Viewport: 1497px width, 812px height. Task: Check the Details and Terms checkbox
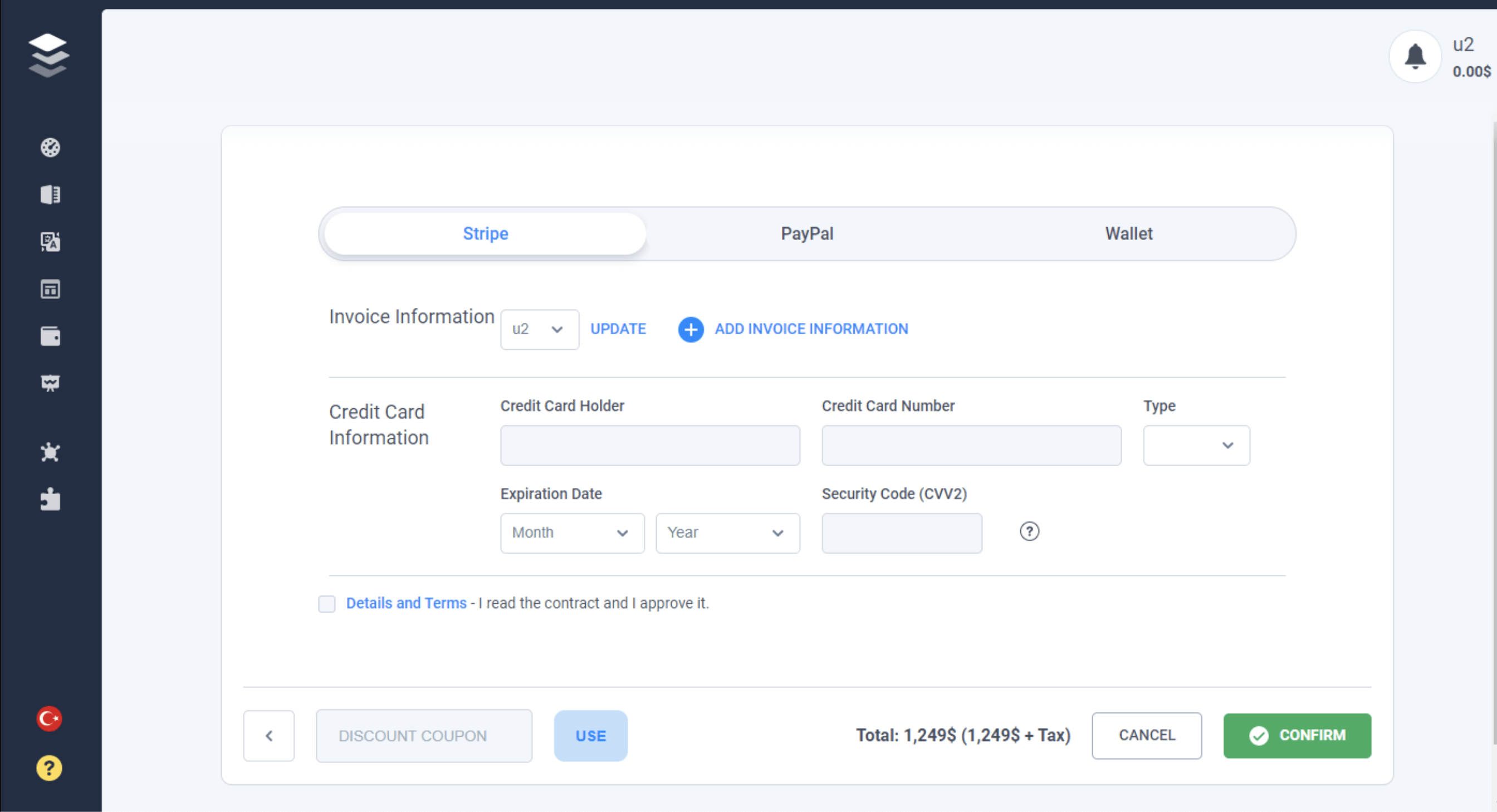326,603
